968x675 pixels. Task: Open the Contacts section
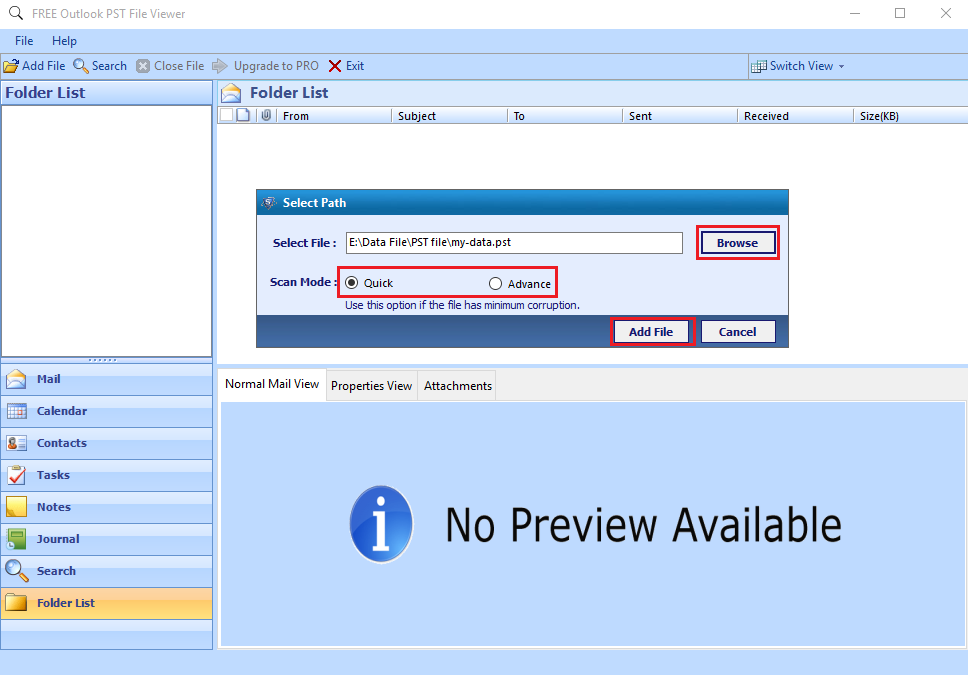tap(60, 443)
